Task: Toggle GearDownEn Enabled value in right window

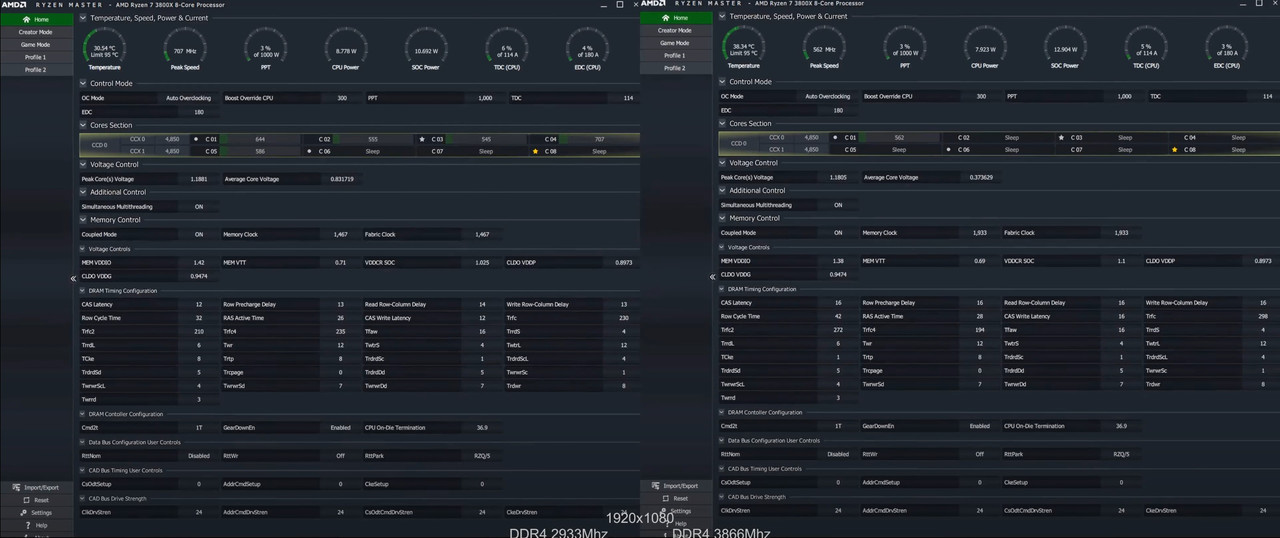Action: pos(979,426)
